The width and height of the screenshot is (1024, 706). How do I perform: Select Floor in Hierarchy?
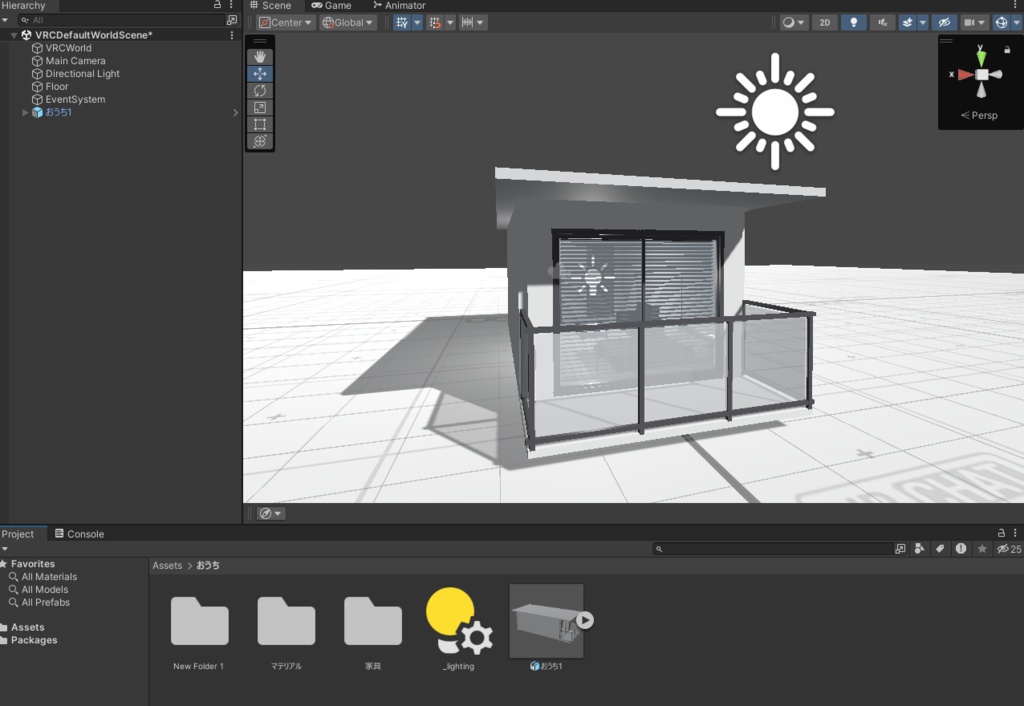click(57, 86)
